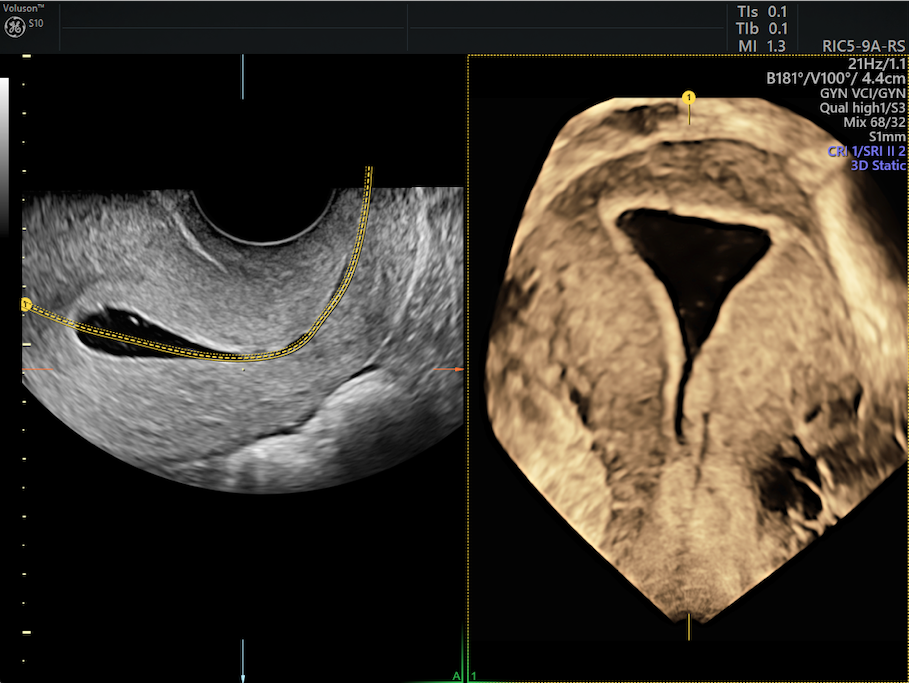This screenshot has width=909, height=683.
Task: Click the orange arrow on the right edge of the 2D image
Action: [x=451, y=369]
